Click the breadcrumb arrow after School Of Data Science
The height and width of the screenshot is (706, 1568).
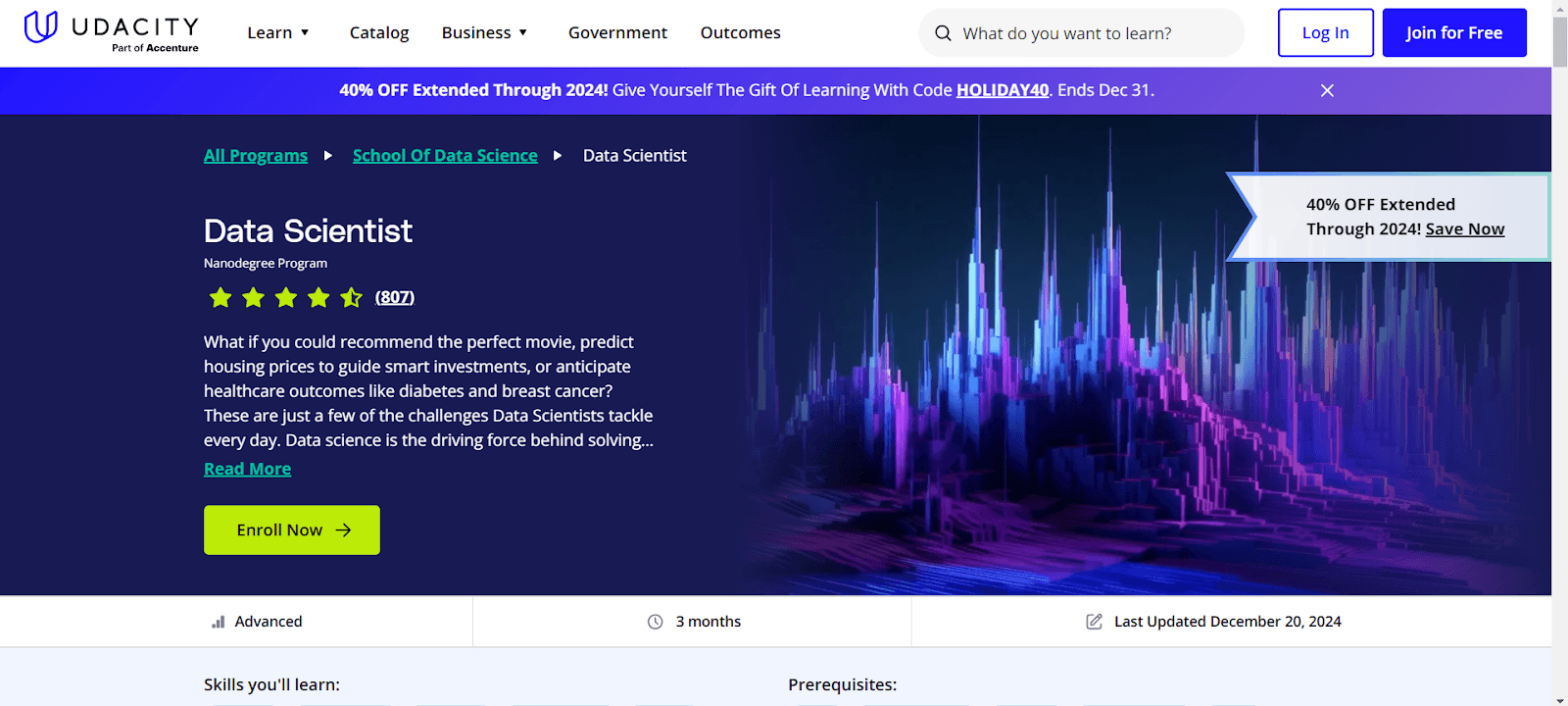tap(558, 156)
